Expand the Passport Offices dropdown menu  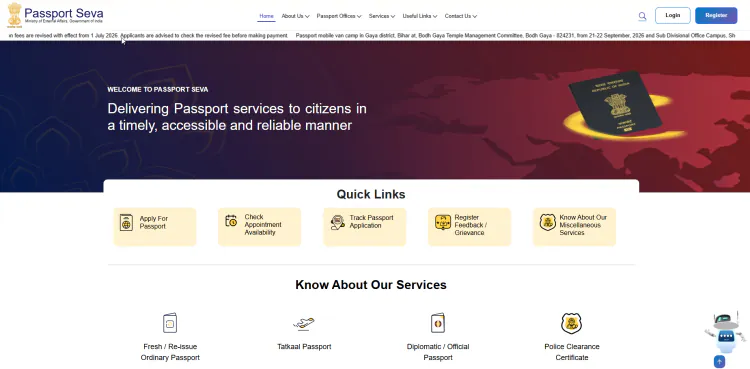point(339,16)
